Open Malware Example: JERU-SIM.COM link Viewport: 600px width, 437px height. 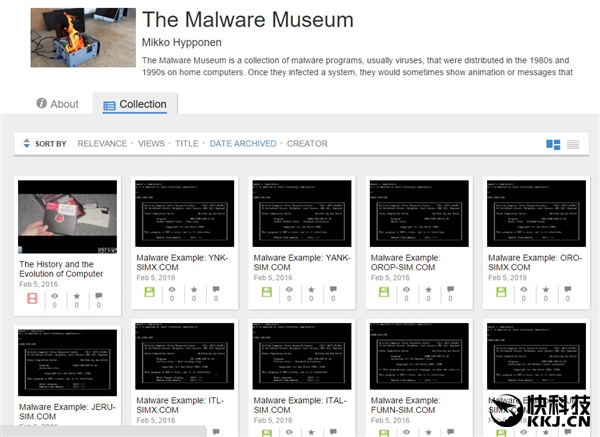pyautogui.click(x=67, y=412)
